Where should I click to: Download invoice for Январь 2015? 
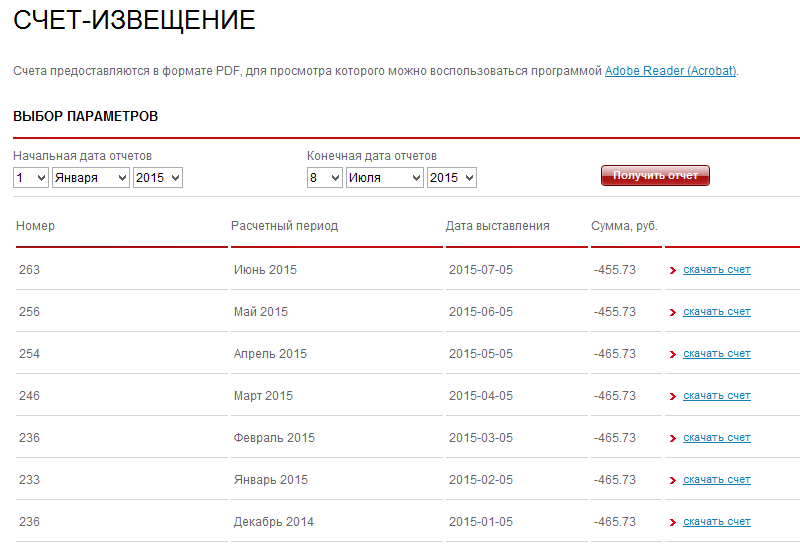(716, 480)
